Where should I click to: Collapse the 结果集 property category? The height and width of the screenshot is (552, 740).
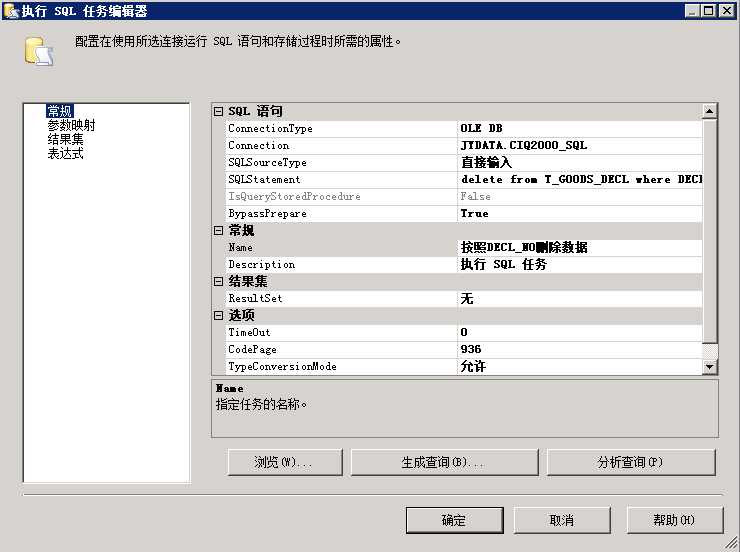pos(218,281)
